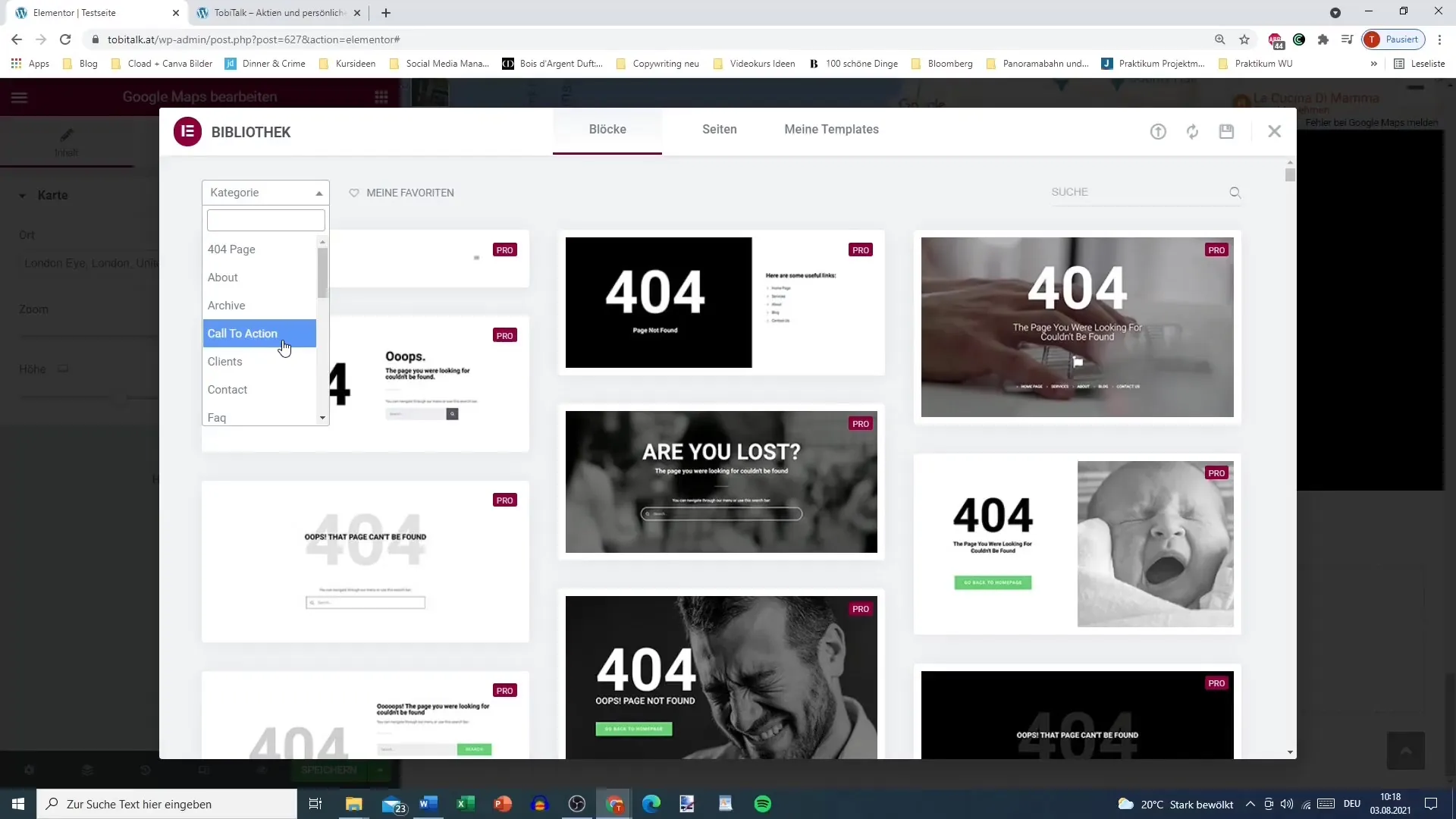Open the Dinner & Crime bookmark
This screenshot has width=1456, height=819.
(x=265, y=64)
